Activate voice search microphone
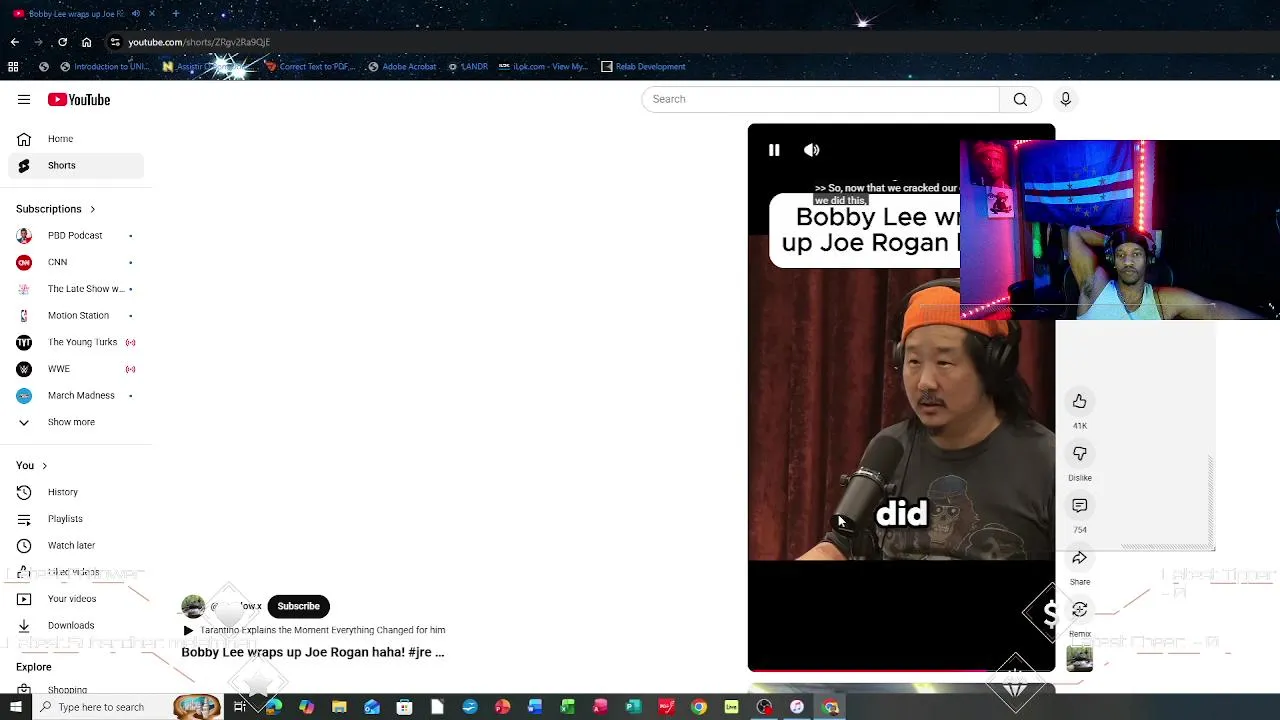Image resolution: width=1280 pixels, height=720 pixels. click(x=1065, y=99)
